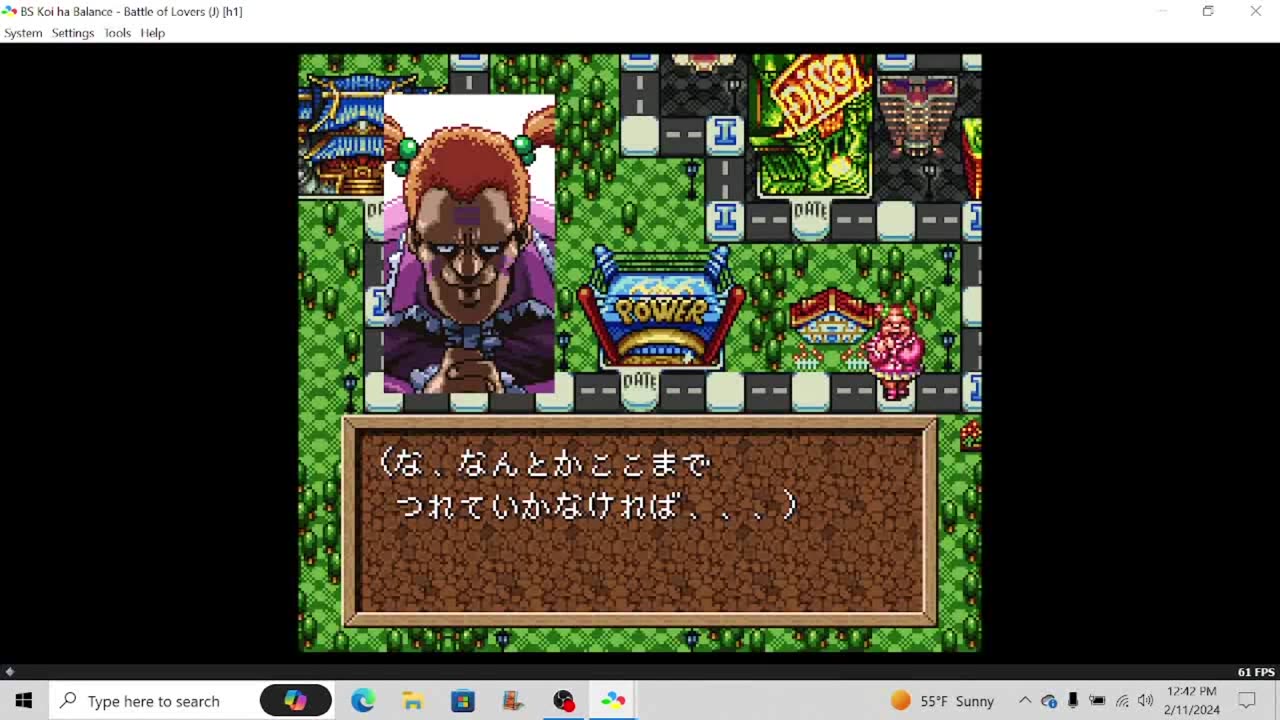Open the Settings menu
The height and width of the screenshot is (720, 1280).
(x=73, y=33)
